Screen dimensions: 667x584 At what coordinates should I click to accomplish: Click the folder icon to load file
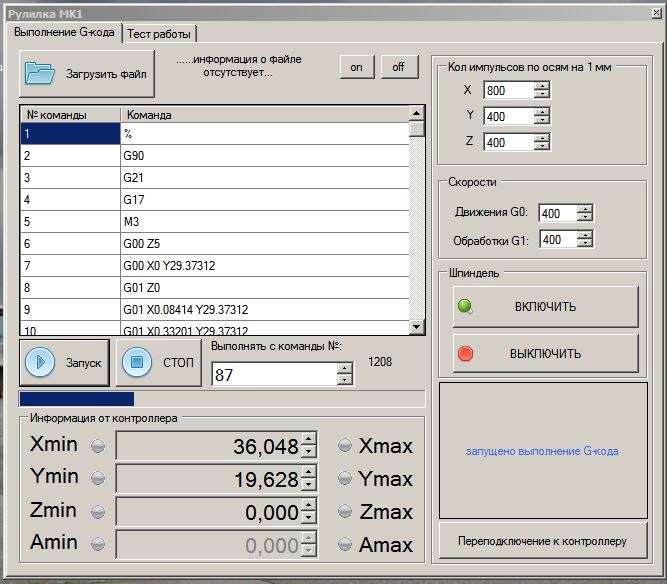pos(39,73)
